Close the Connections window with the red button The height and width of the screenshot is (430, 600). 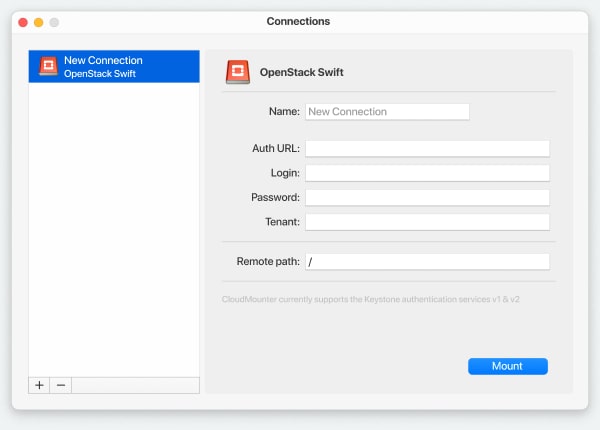point(23,22)
